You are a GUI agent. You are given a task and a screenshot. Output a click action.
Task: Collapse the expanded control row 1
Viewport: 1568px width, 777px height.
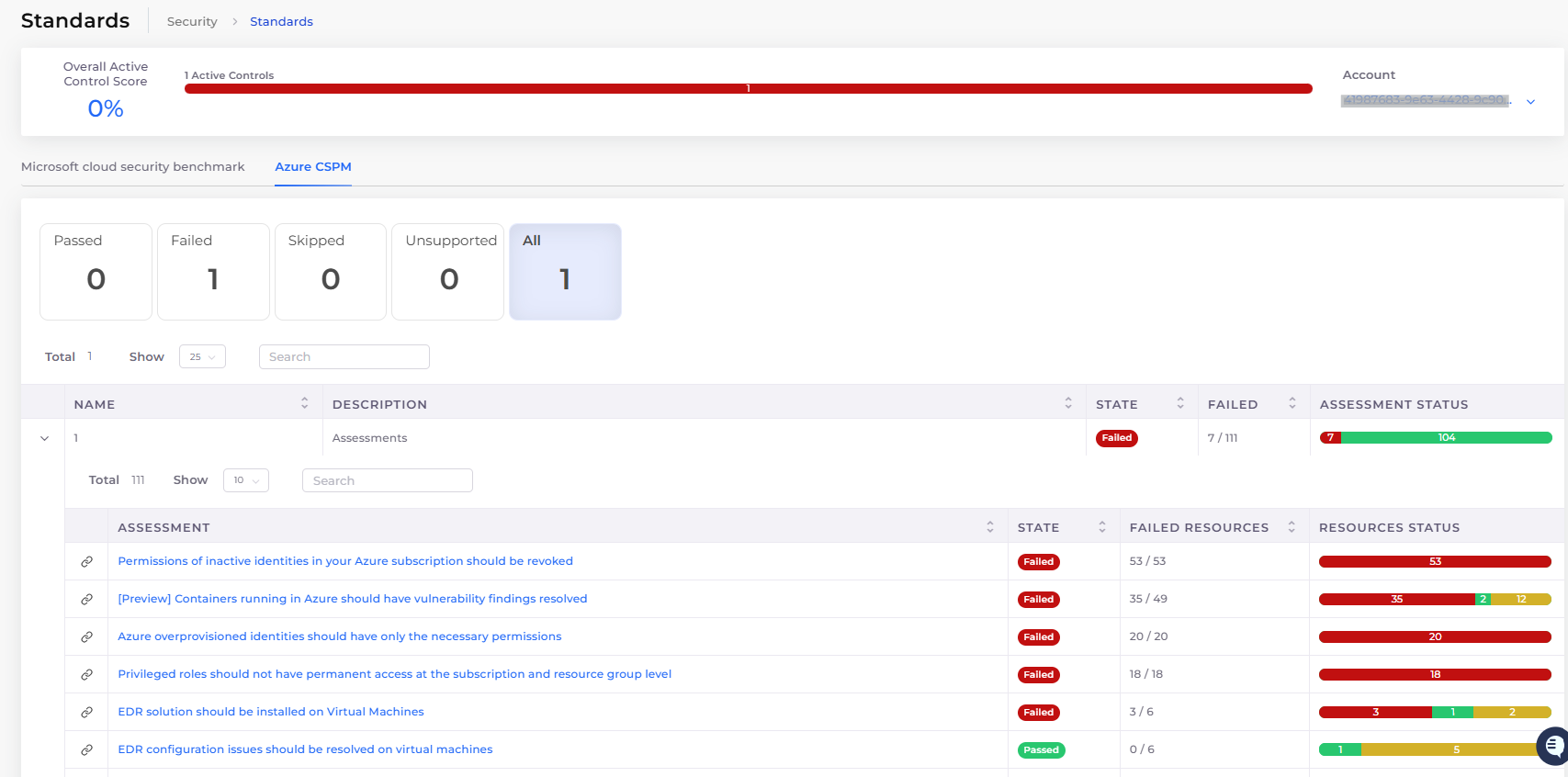(x=44, y=438)
